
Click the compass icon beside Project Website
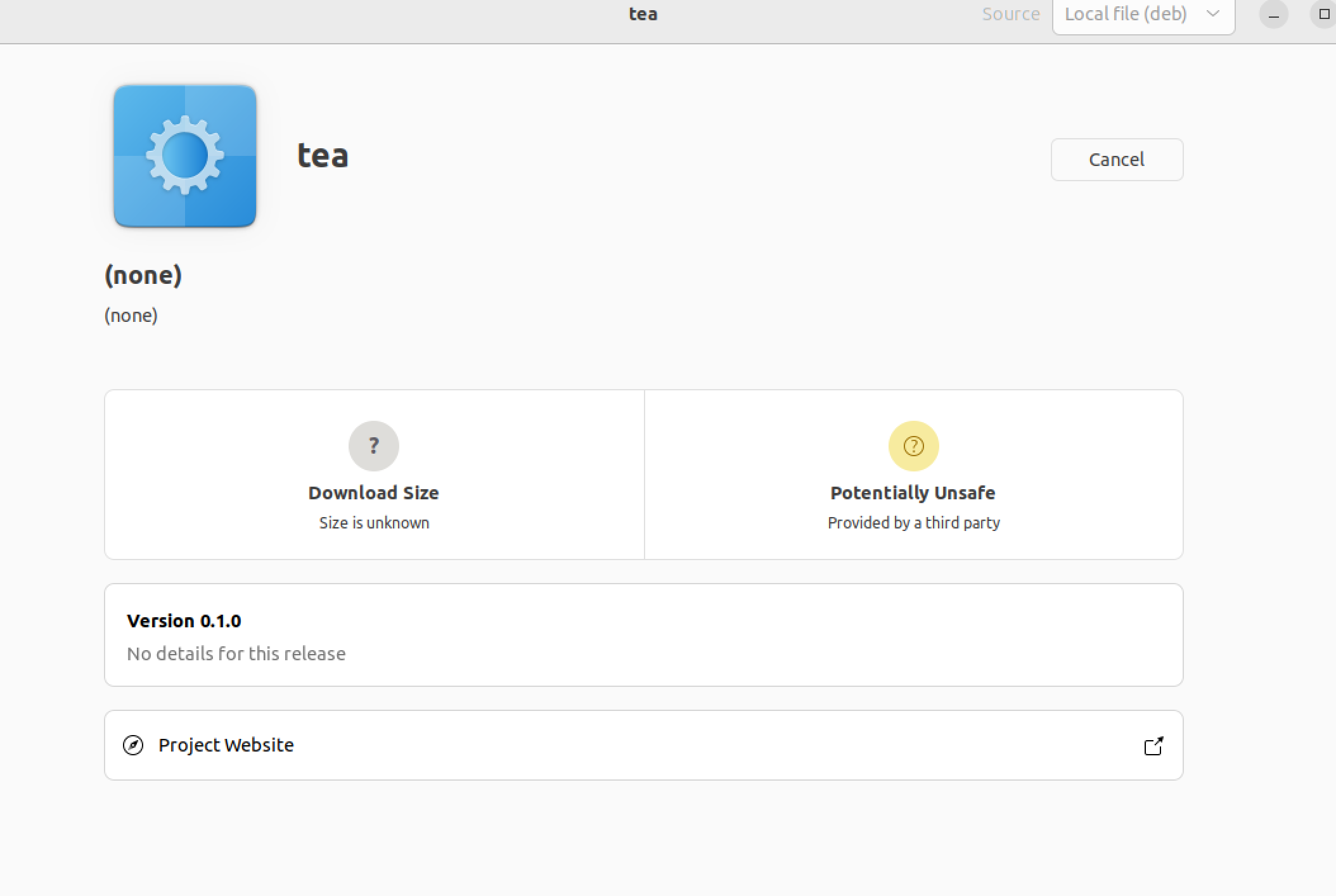pyautogui.click(x=132, y=745)
